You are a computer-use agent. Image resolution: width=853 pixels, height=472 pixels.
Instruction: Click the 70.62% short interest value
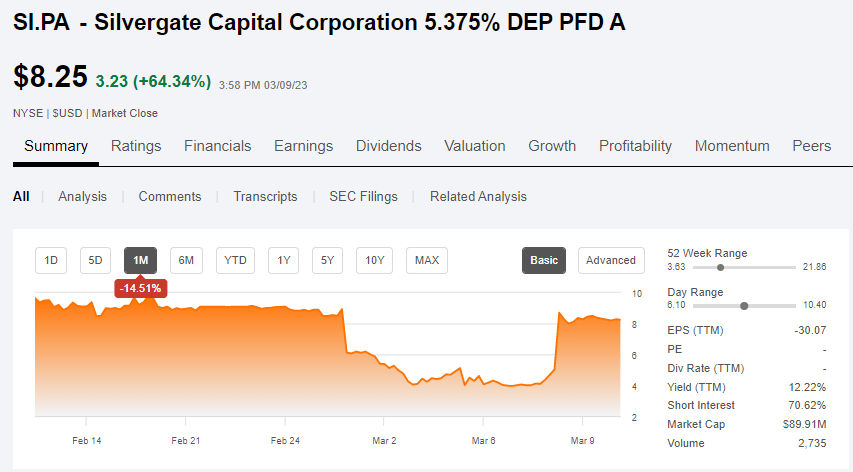pos(807,405)
